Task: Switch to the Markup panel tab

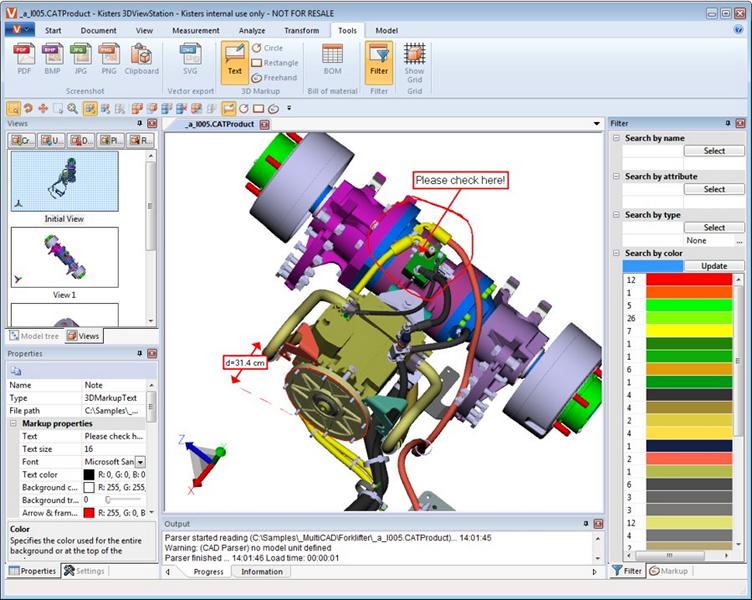Action: coord(669,571)
